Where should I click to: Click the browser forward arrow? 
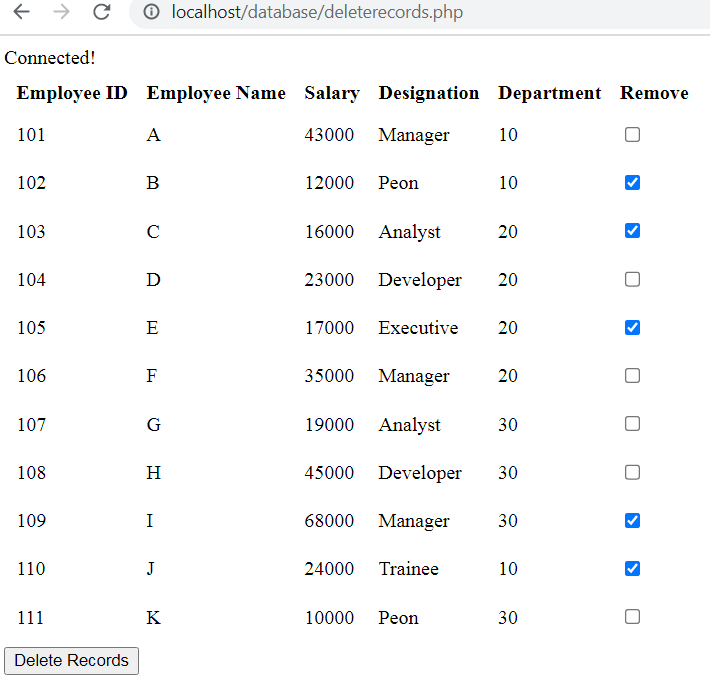[x=61, y=12]
